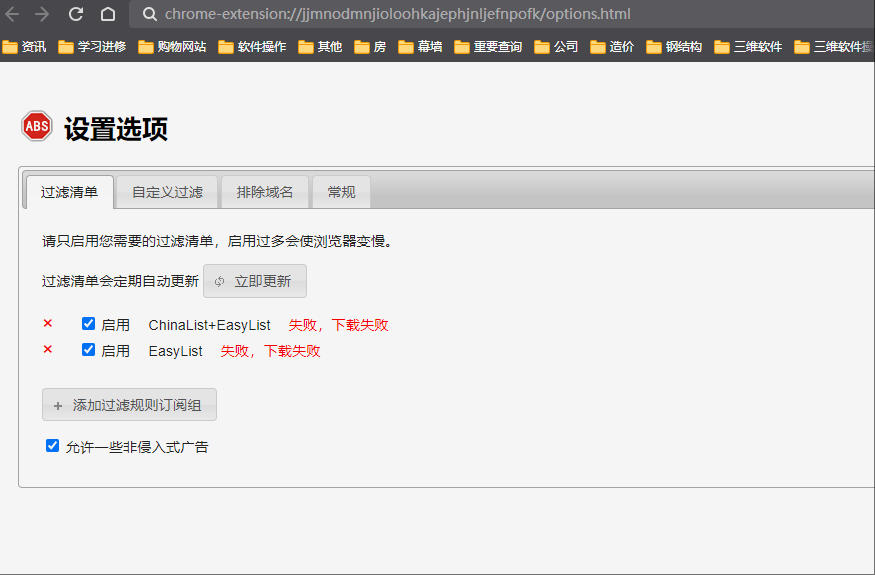The width and height of the screenshot is (875, 575).
Task: Switch to the 自定义过滤 tab
Action: [x=167, y=192]
